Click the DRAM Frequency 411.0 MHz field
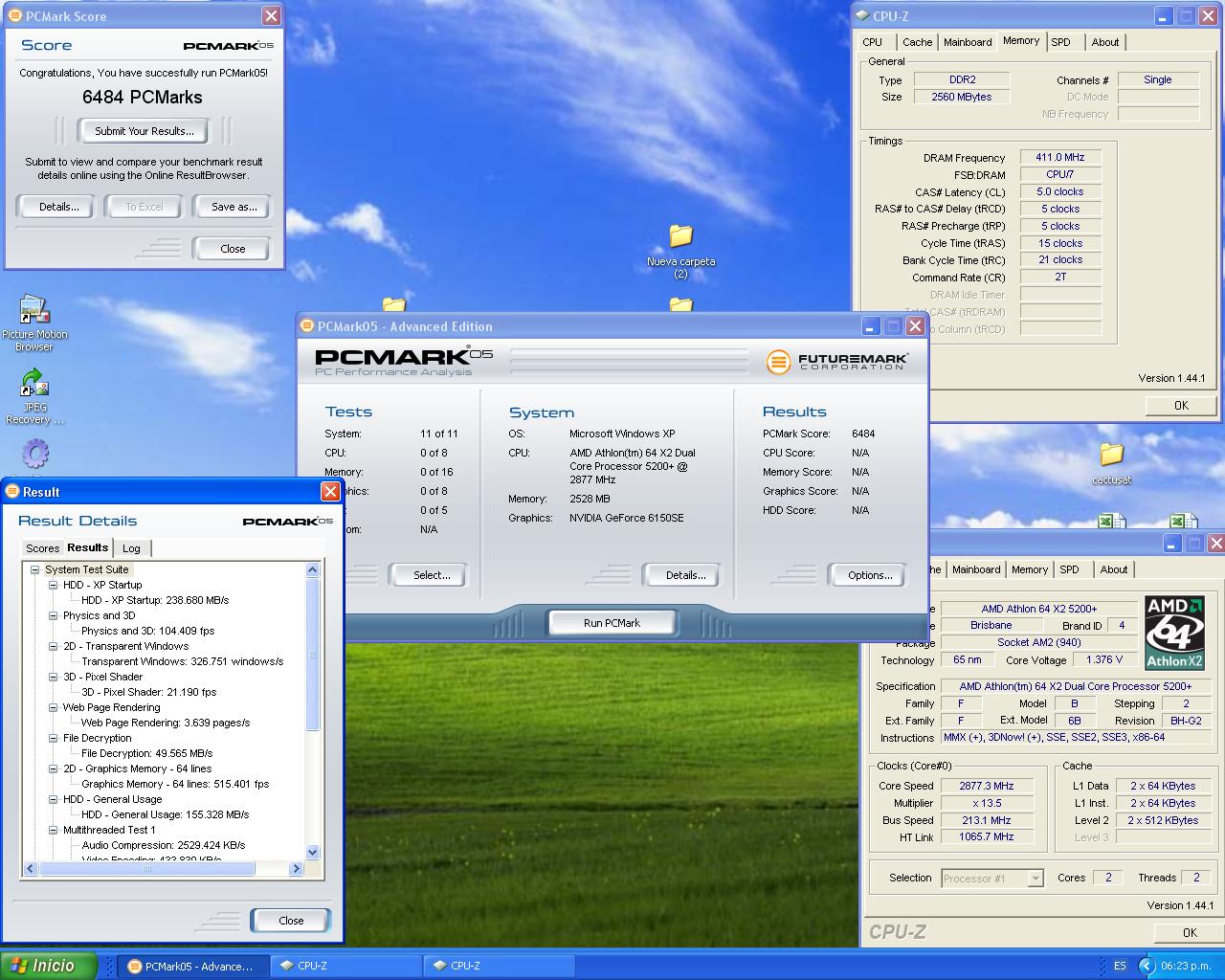Viewport: 1225px width, 980px height. pos(1060,158)
